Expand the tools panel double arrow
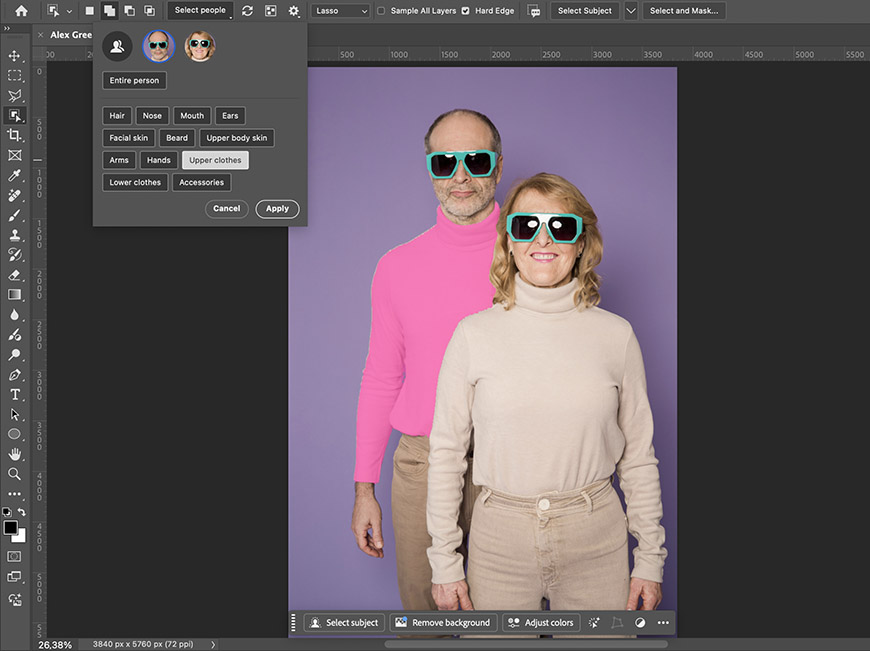This screenshot has width=870, height=651. (x=7, y=28)
